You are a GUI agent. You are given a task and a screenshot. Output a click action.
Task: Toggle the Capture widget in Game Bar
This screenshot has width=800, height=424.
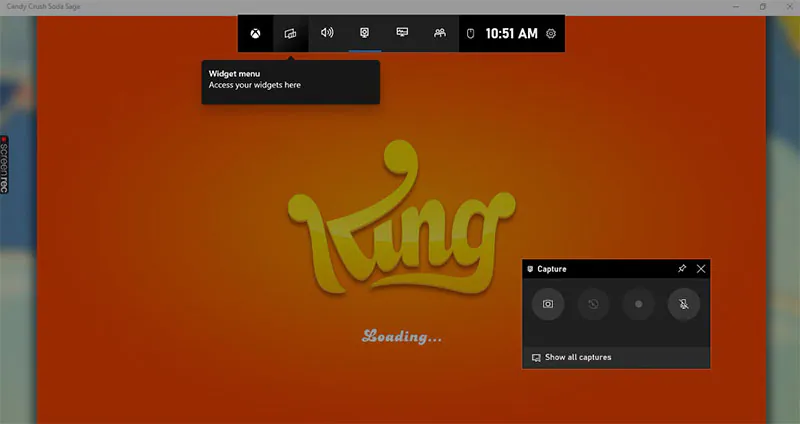point(364,33)
